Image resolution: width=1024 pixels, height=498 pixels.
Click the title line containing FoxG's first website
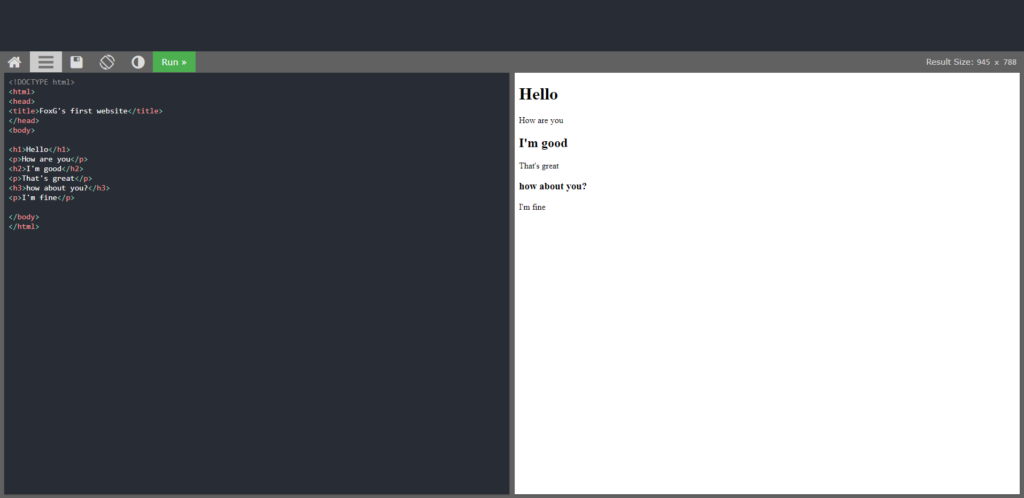pos(85,111)
